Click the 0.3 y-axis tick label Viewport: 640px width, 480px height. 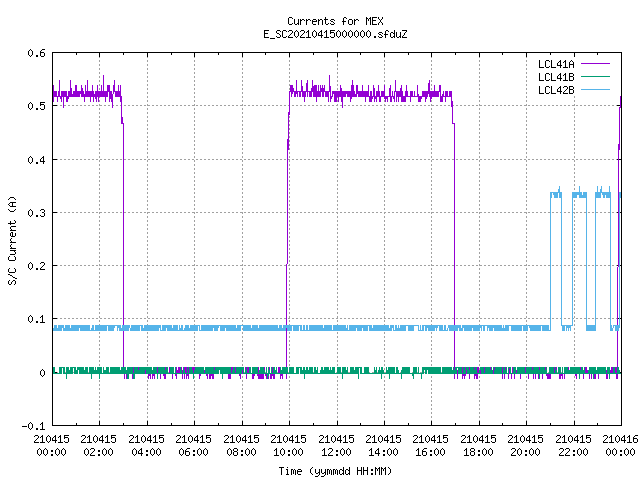36,213
